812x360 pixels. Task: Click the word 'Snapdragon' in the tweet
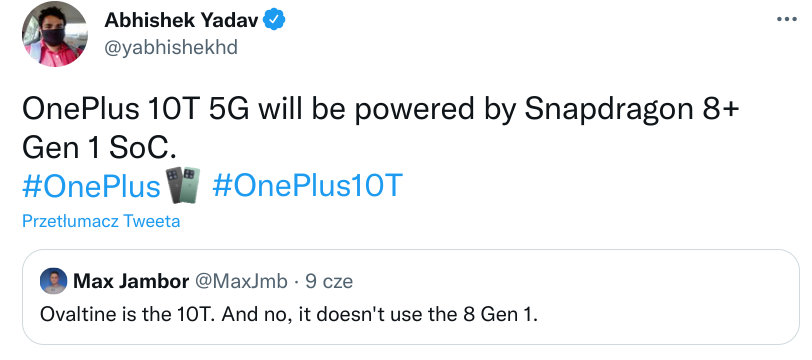click(x=607, y=111)
